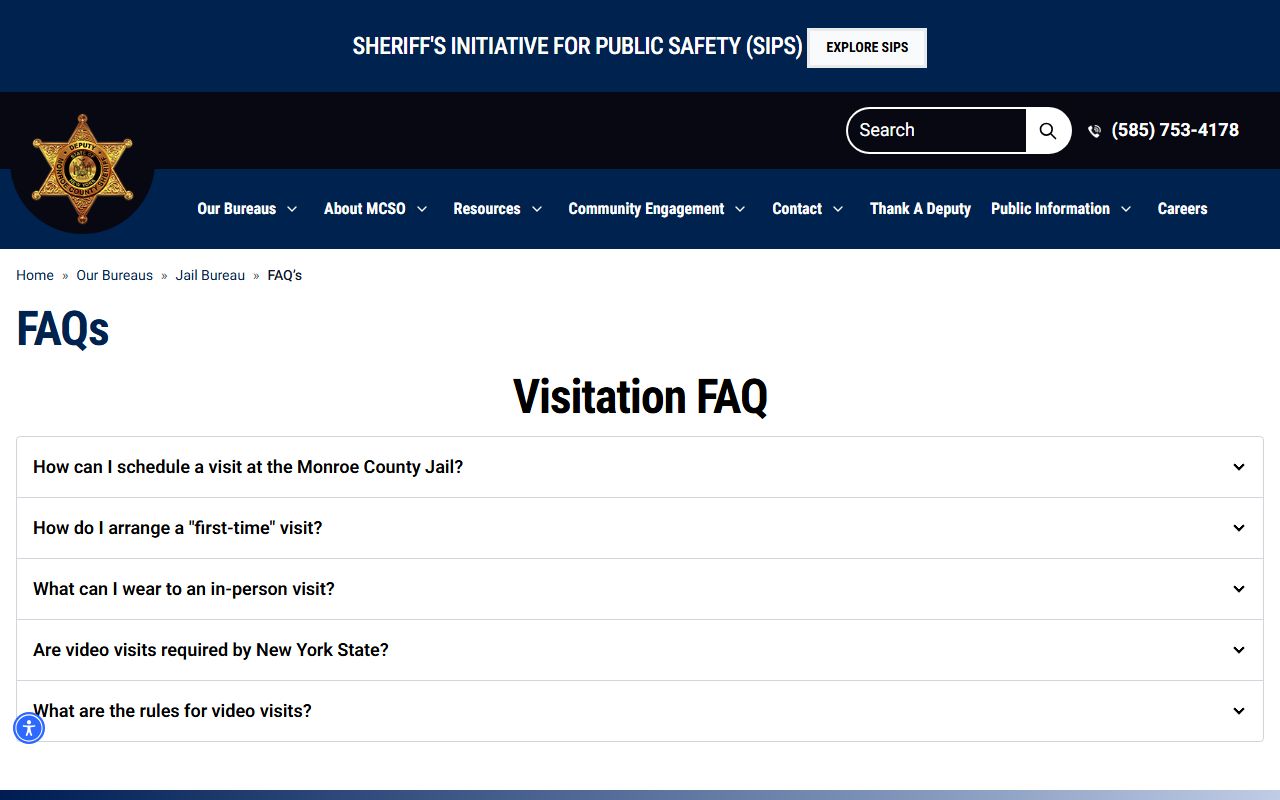Screen dimensions: 1280x800
Task: Expand chevron for video visits required question
Action: (x=1239, y=650)
